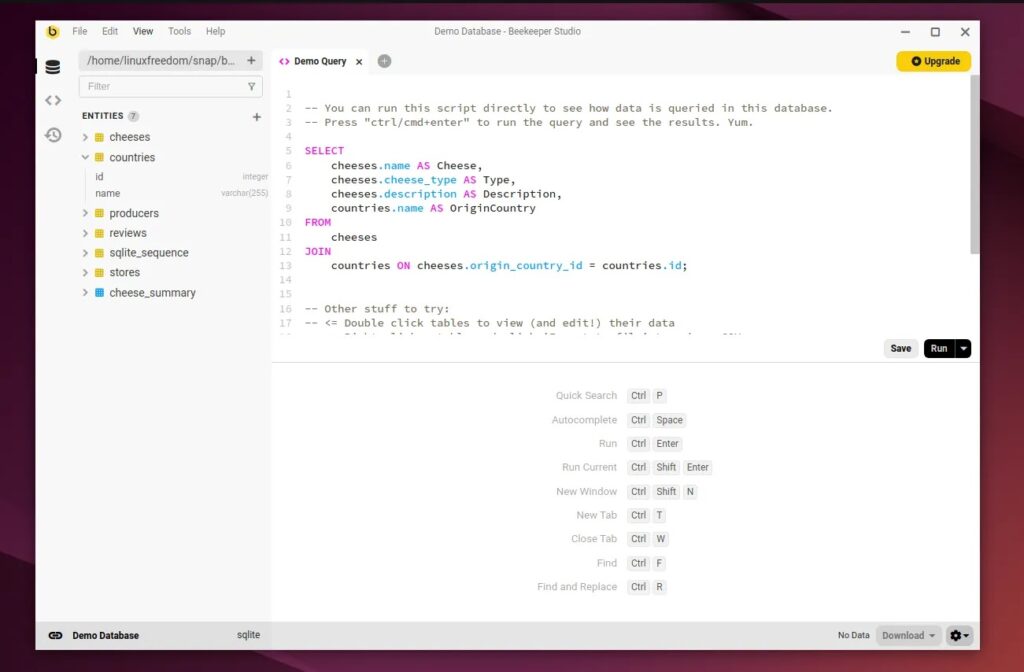Screen dimensions: 1024x672
Task: Open Run options dropdown arrow
Action: [x=963, y=349]
